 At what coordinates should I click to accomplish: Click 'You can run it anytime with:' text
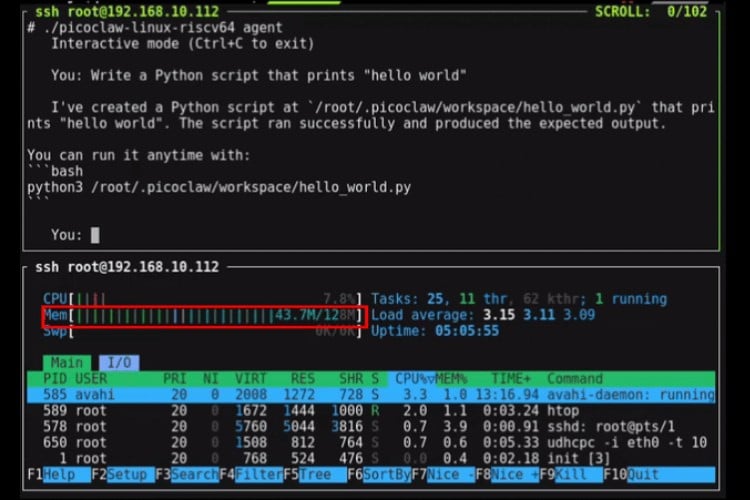[x=139, y=155]
